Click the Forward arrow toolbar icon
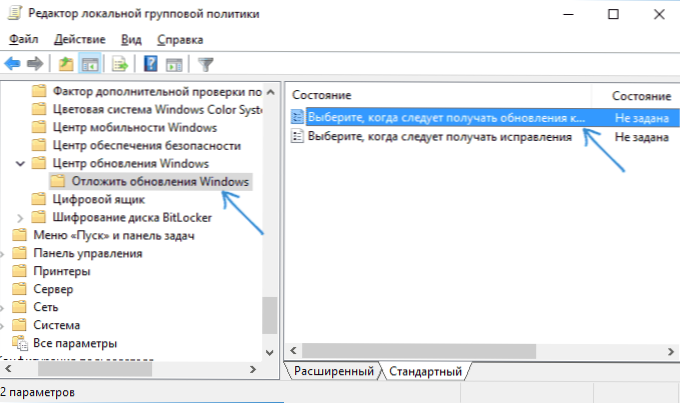This screenshot has width=680, height=403. [35, 64]
